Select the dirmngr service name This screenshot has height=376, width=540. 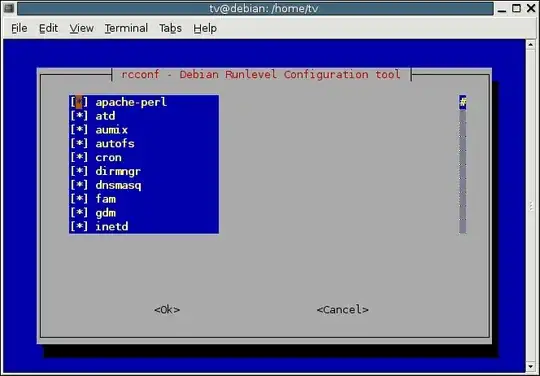coord(118,171)
